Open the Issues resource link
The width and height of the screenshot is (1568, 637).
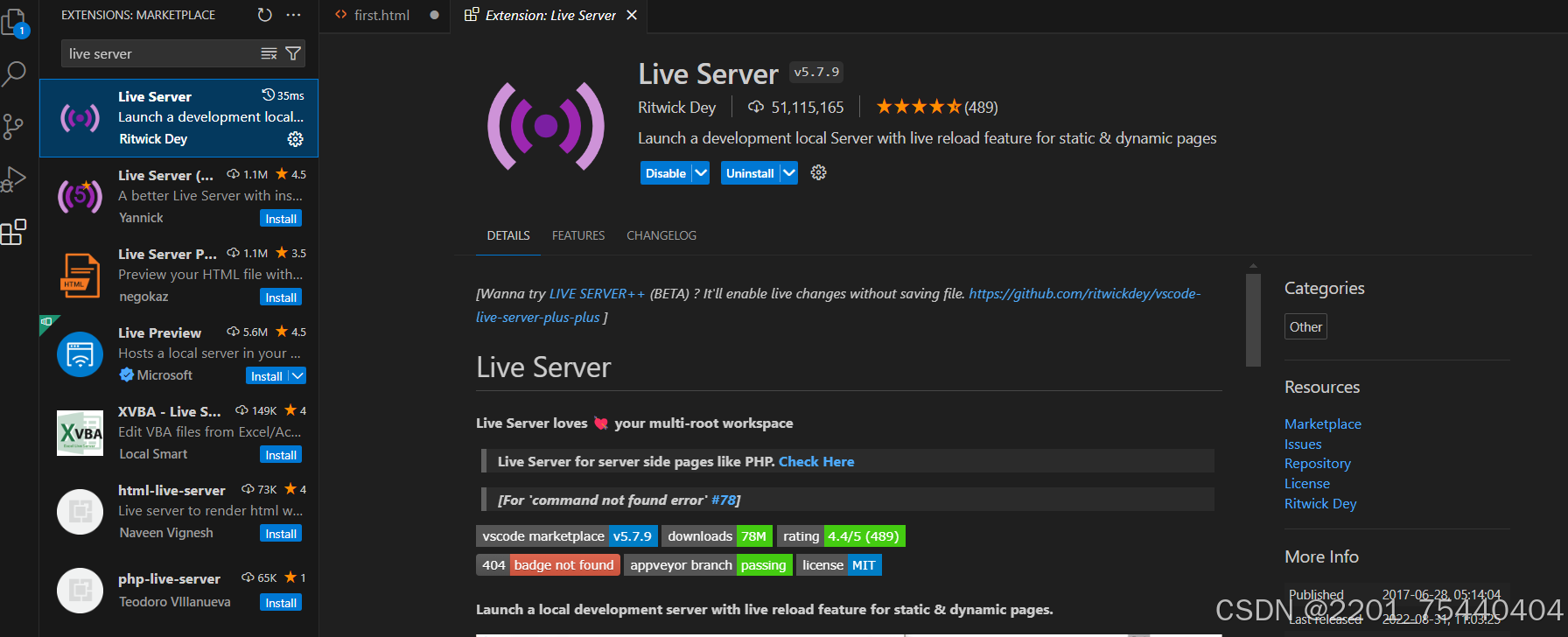pos(1302,444)
